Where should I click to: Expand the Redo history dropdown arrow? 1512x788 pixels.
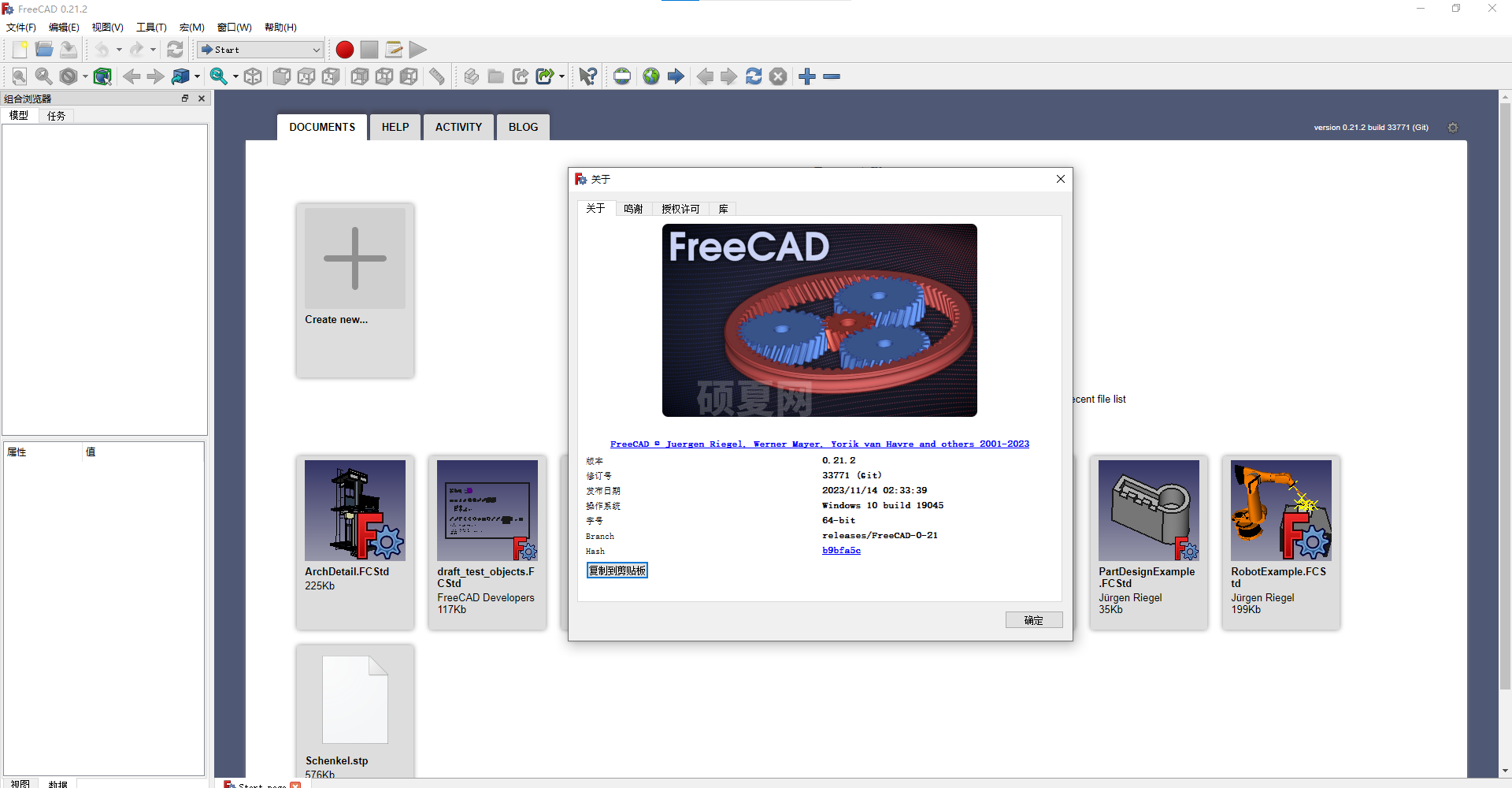[x=153, y=50]
